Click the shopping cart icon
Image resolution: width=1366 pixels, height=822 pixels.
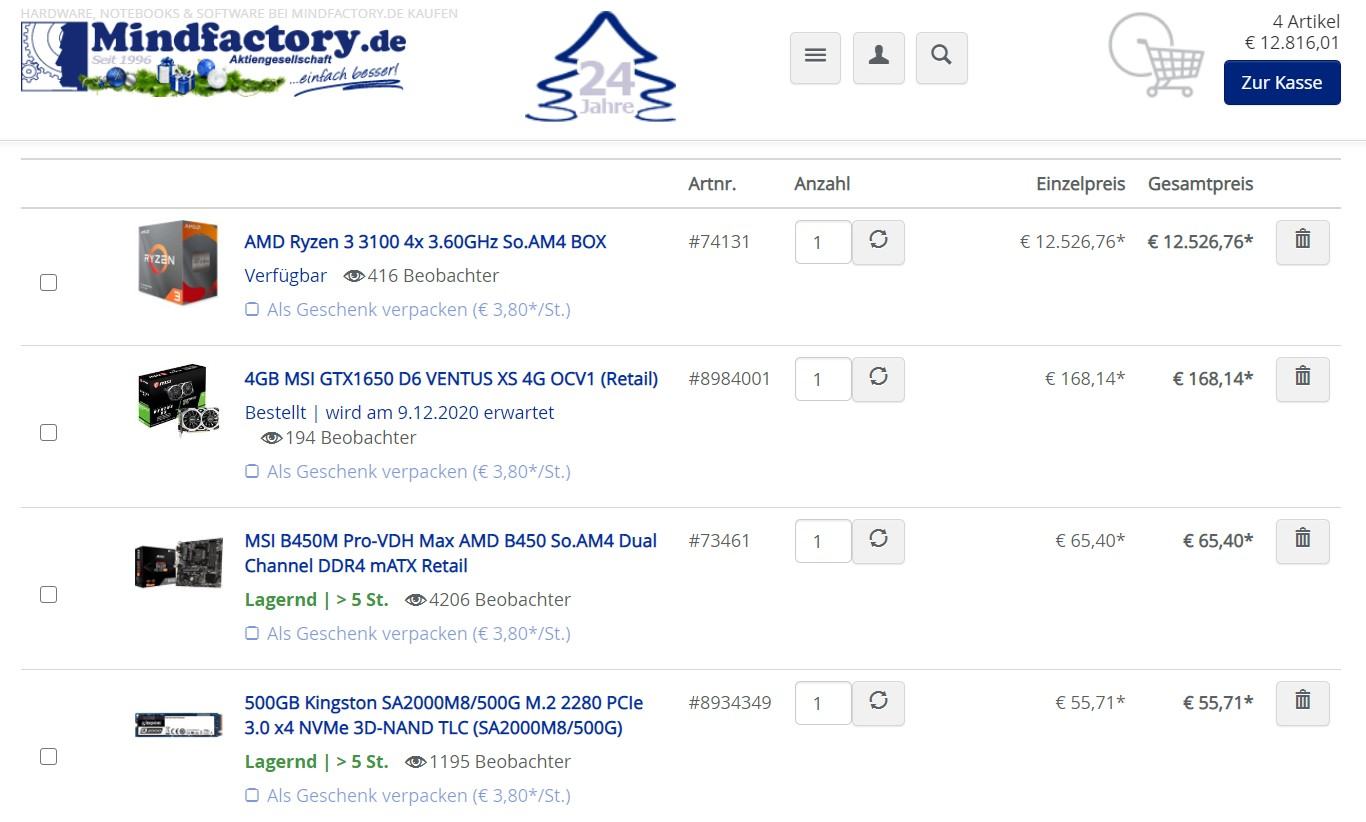point(1156,55)
